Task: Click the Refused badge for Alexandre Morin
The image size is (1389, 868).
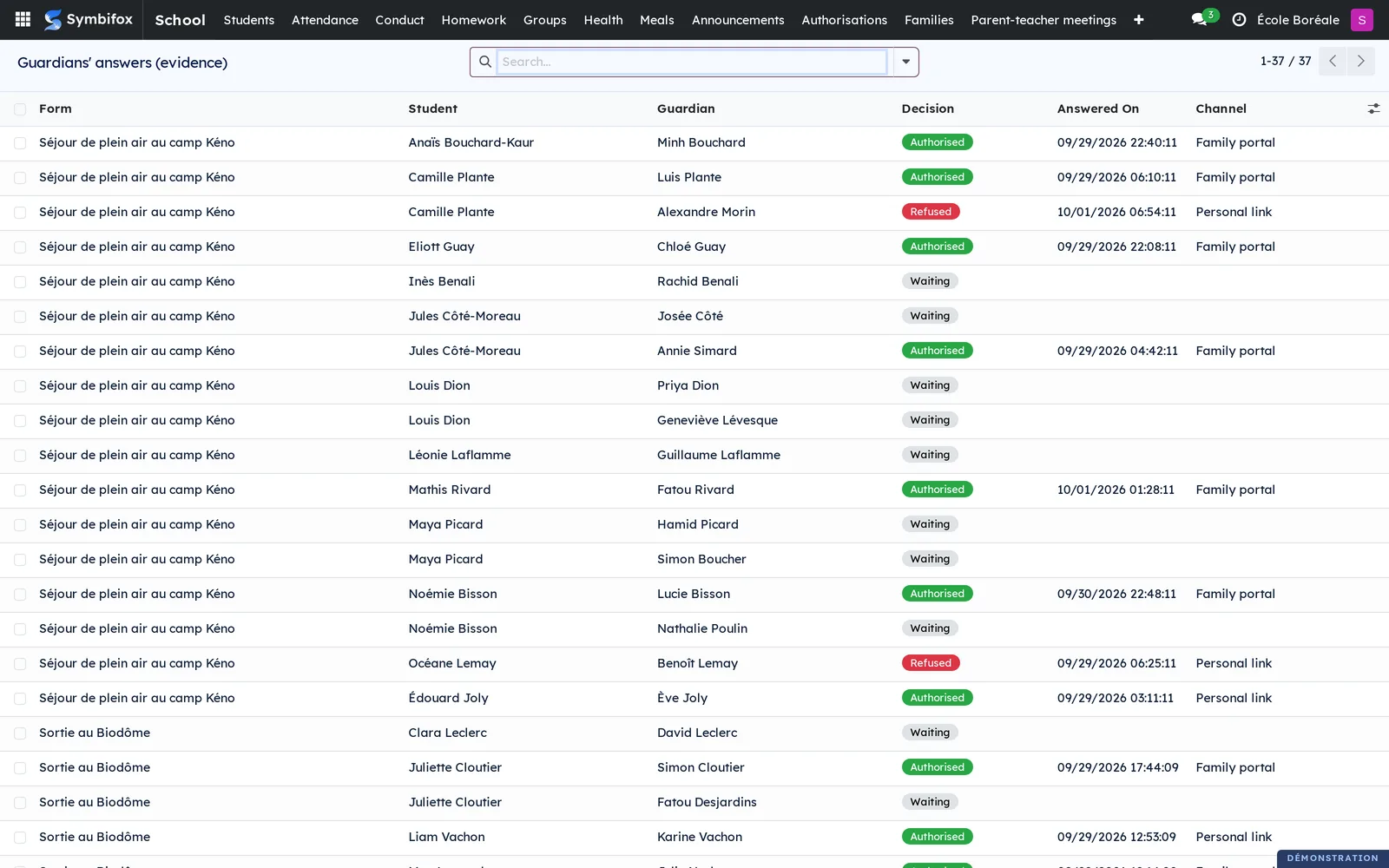Action: coord(931,212)
